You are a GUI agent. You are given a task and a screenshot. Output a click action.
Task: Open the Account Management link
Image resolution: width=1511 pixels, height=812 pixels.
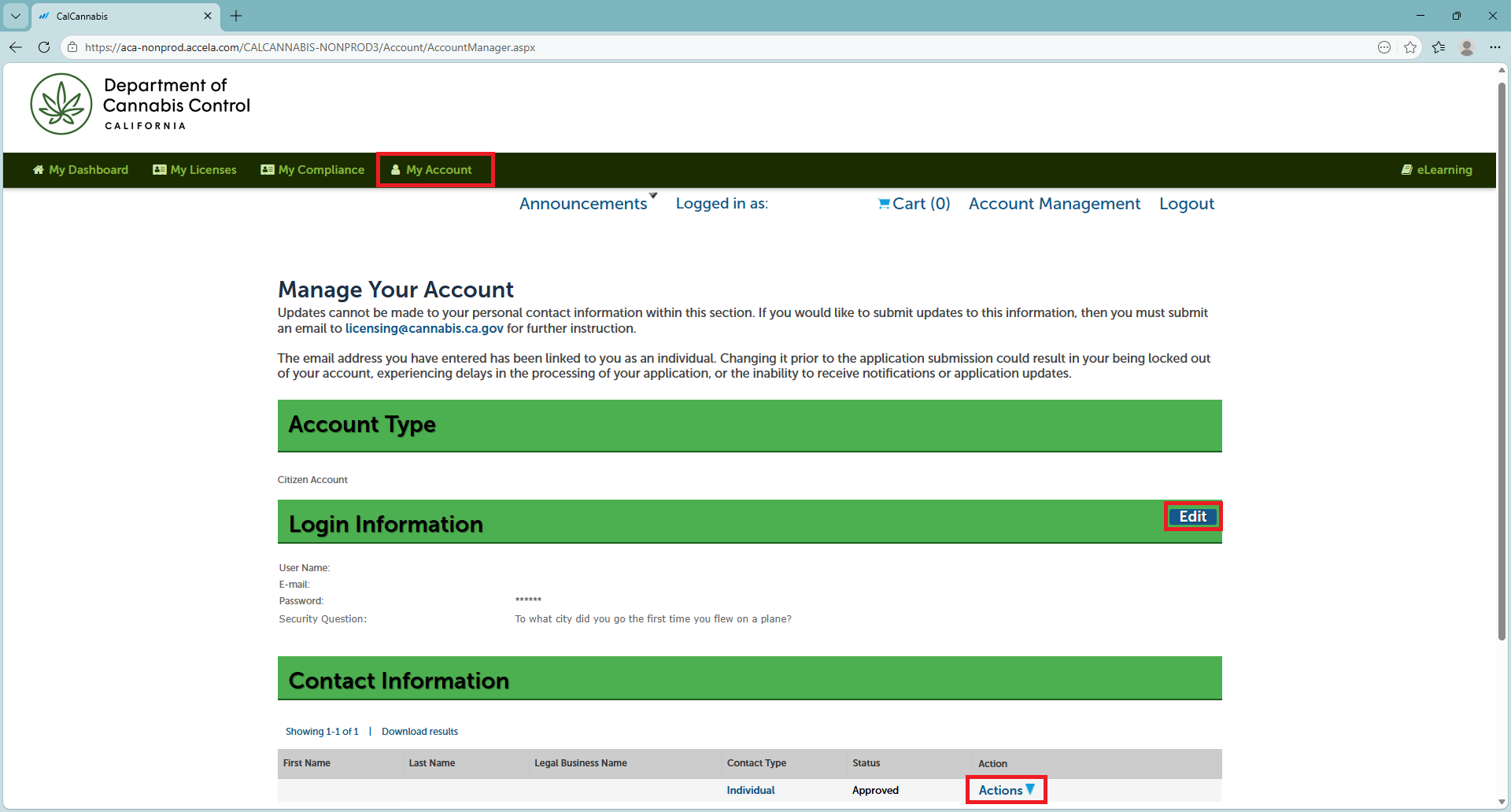click(1055, 204)
